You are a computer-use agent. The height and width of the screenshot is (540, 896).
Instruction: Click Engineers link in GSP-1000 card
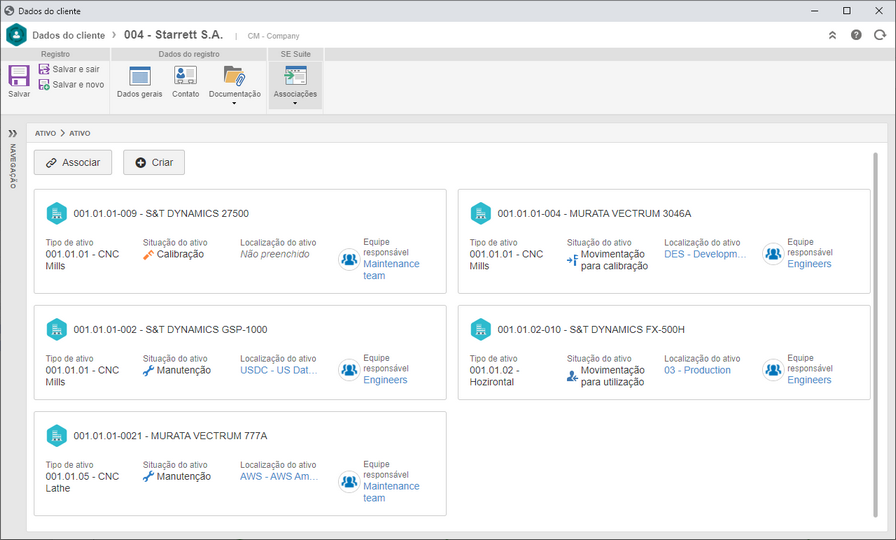pos(385,380)
